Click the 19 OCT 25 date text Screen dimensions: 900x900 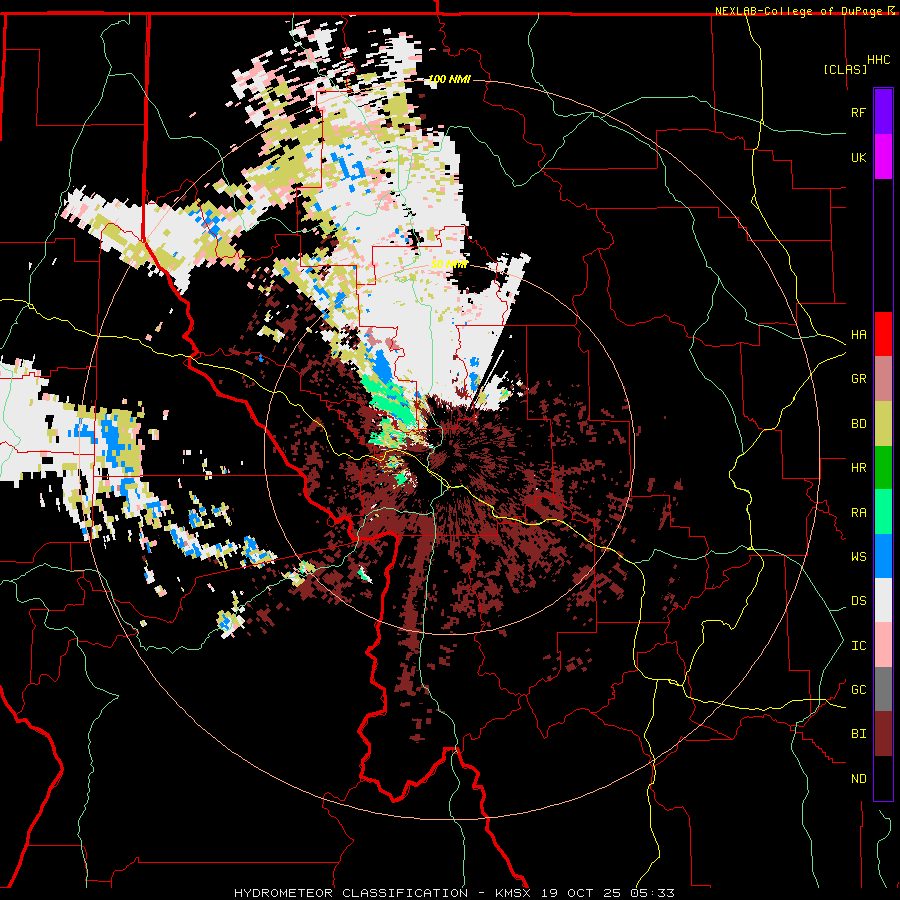pos(582,893)
